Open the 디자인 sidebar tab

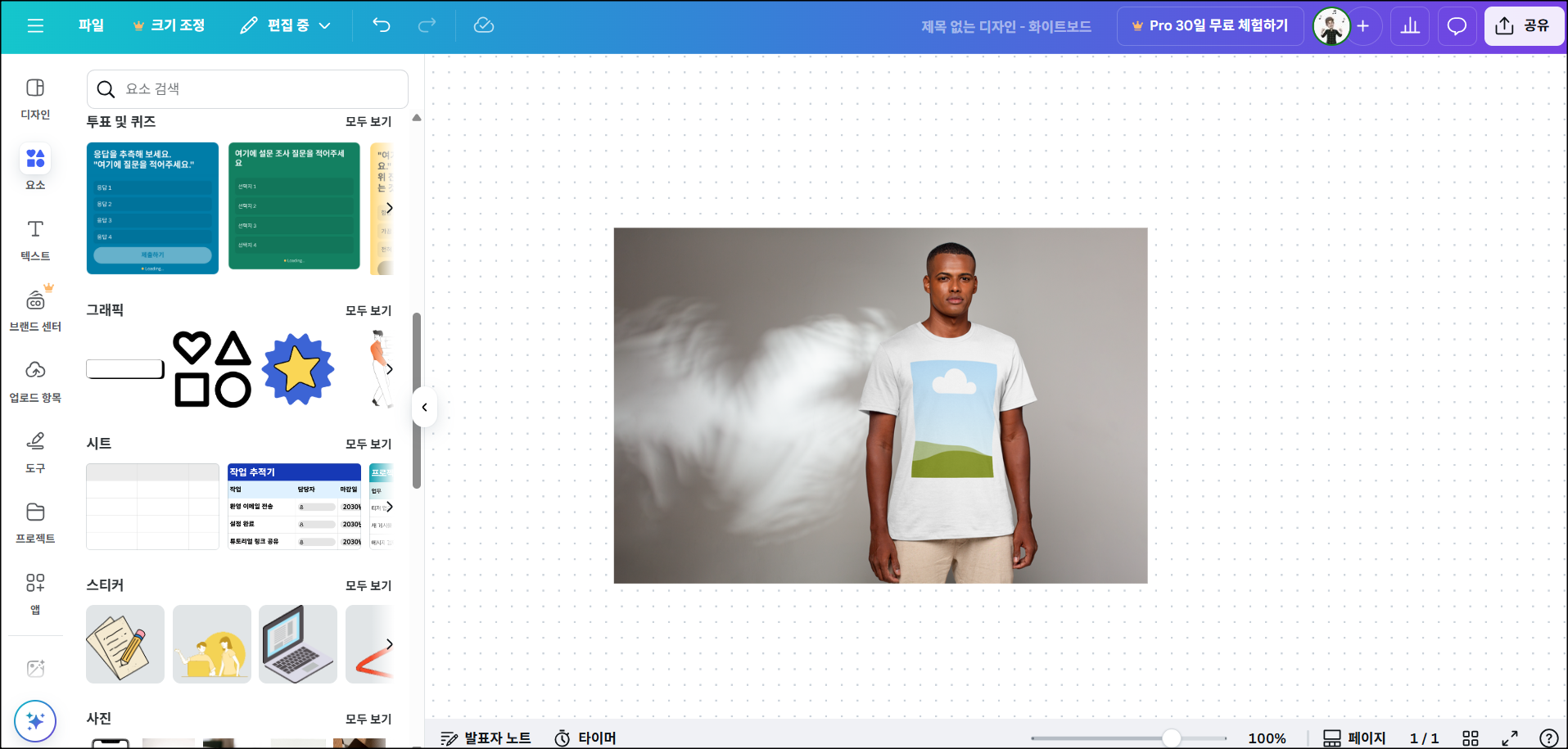coord(35,99)
